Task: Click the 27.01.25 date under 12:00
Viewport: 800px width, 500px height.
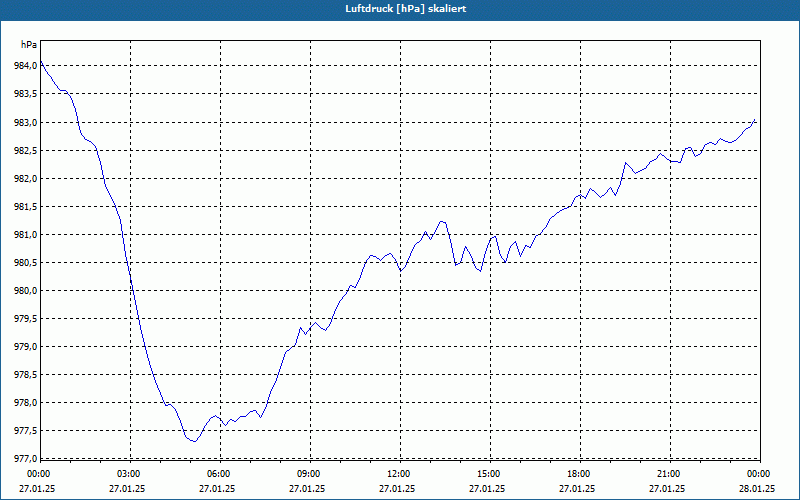Action: (397, 488)
